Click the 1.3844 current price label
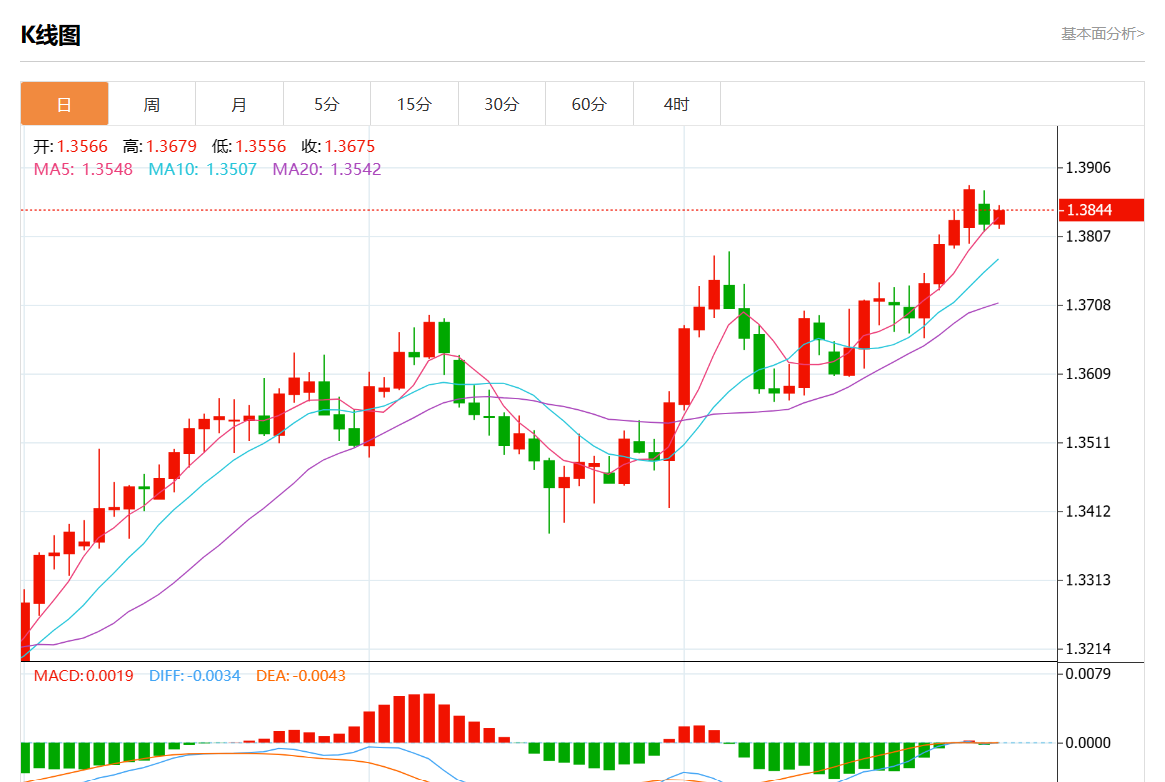 coord(1101,210)
